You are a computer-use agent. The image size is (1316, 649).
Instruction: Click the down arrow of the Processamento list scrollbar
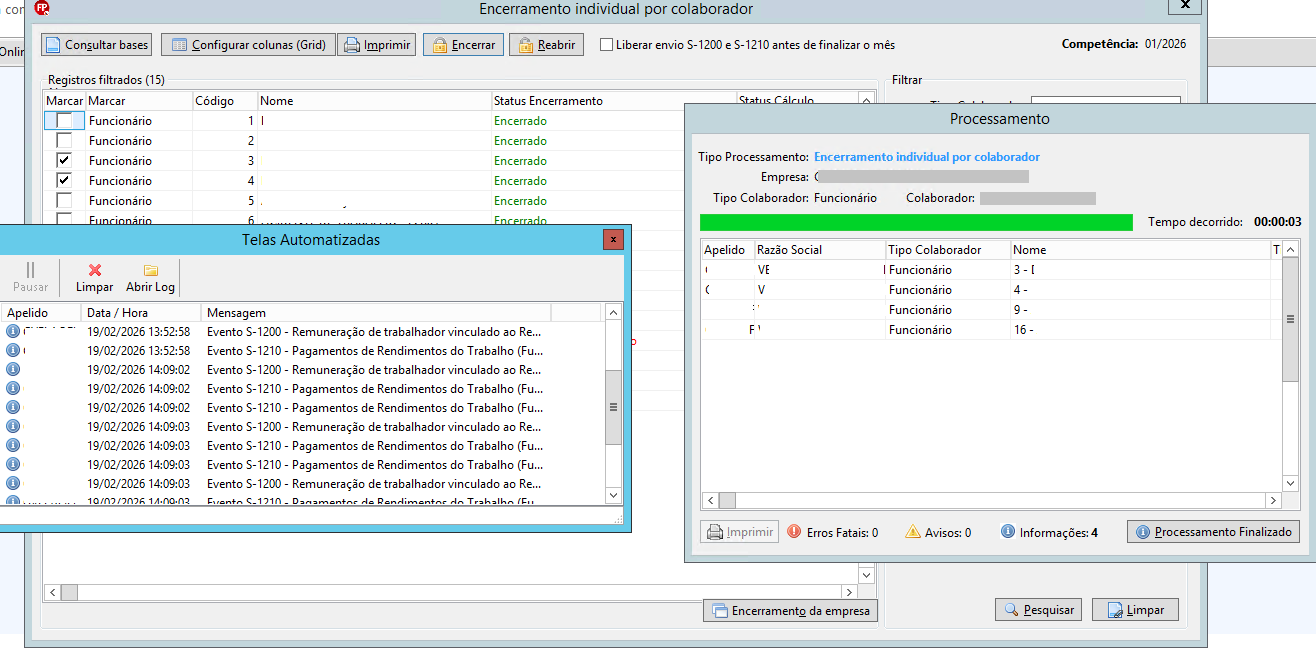[1291, 483]
